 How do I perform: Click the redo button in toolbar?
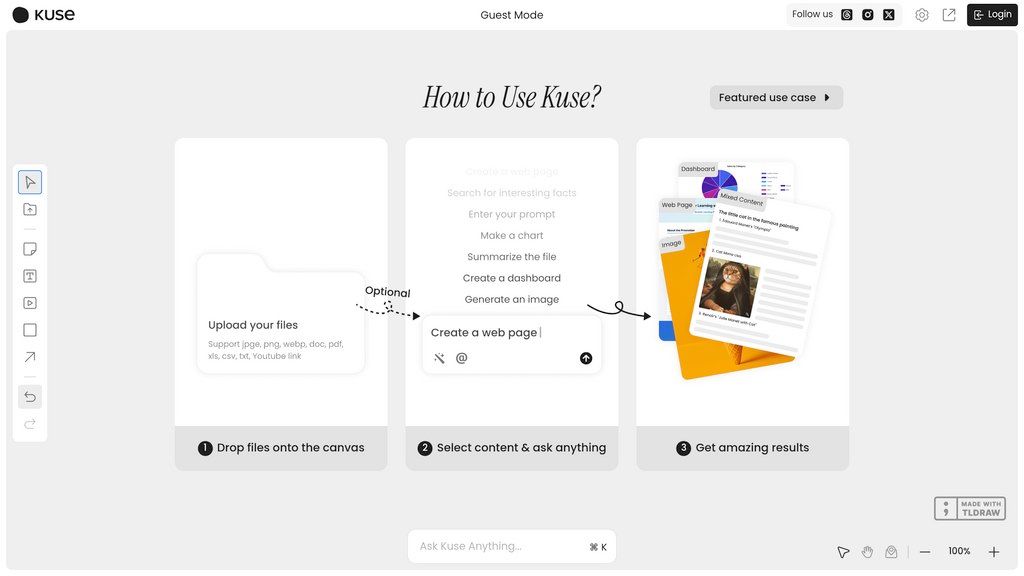tap(30, 424)
